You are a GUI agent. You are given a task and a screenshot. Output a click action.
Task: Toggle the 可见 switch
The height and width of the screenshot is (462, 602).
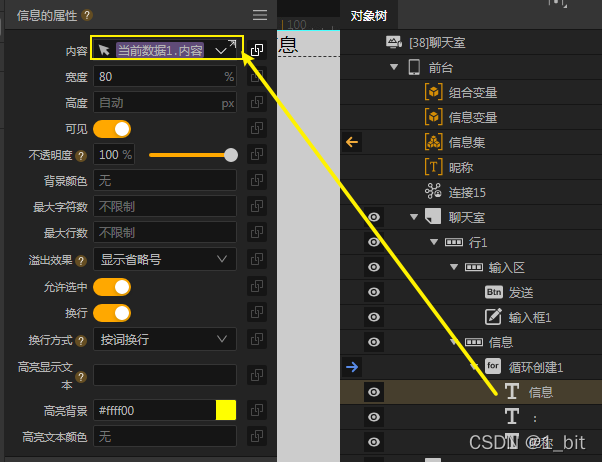(x=112, y=129)
